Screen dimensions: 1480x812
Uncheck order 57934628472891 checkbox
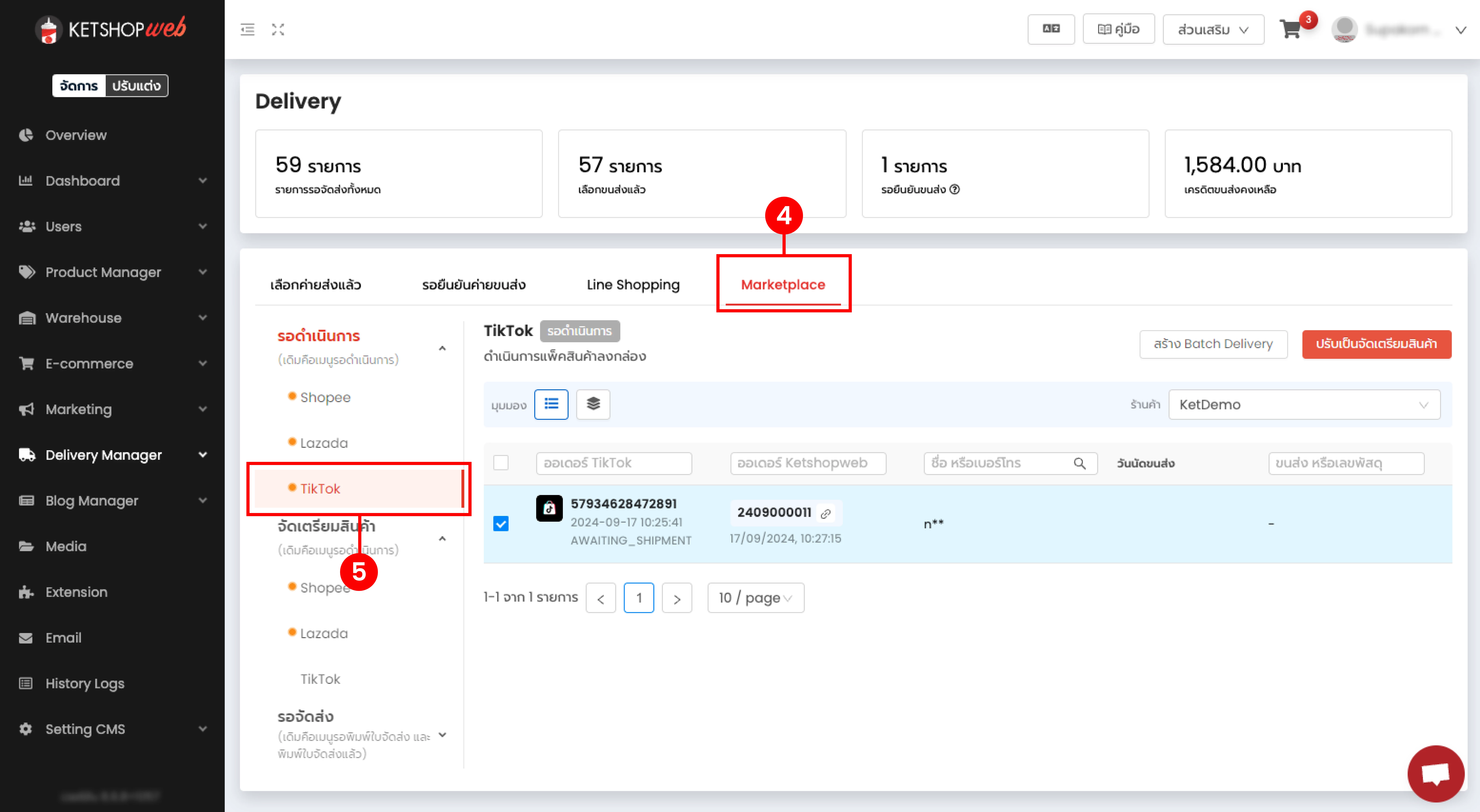pos(501,524)
